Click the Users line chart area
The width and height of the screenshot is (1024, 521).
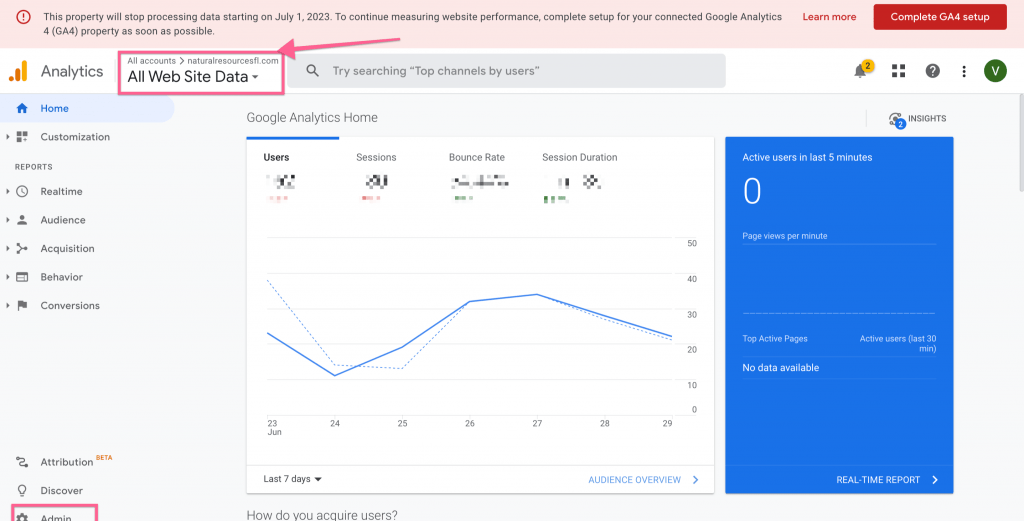pos(470,326)
